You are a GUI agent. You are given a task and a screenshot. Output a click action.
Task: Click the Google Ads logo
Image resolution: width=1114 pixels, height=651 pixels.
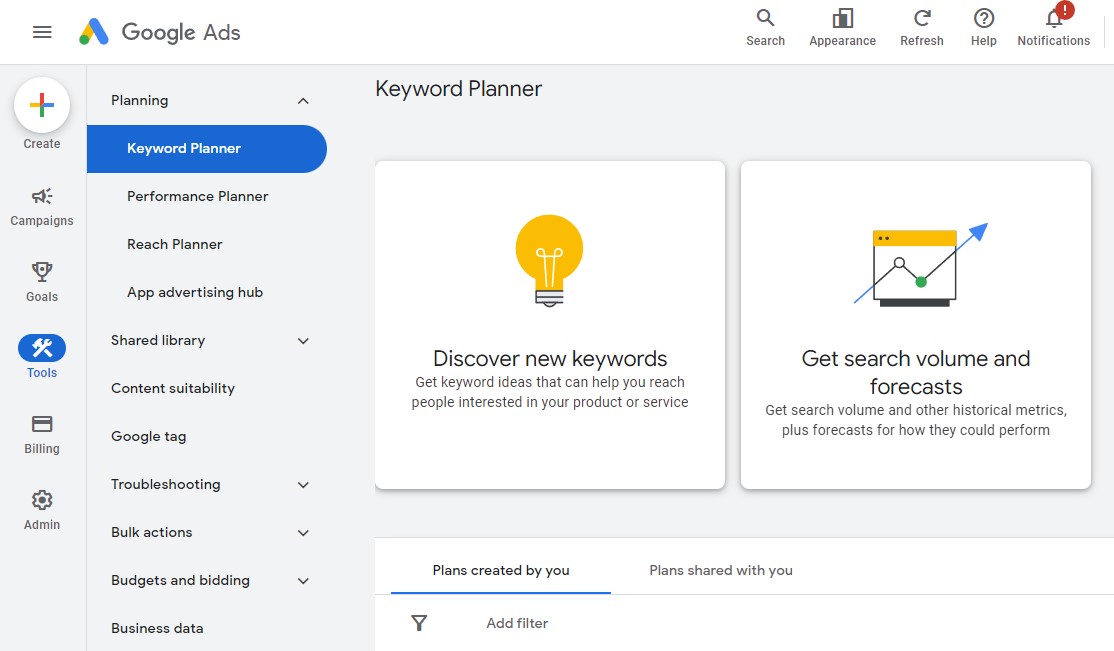click(x=160, y=32)
